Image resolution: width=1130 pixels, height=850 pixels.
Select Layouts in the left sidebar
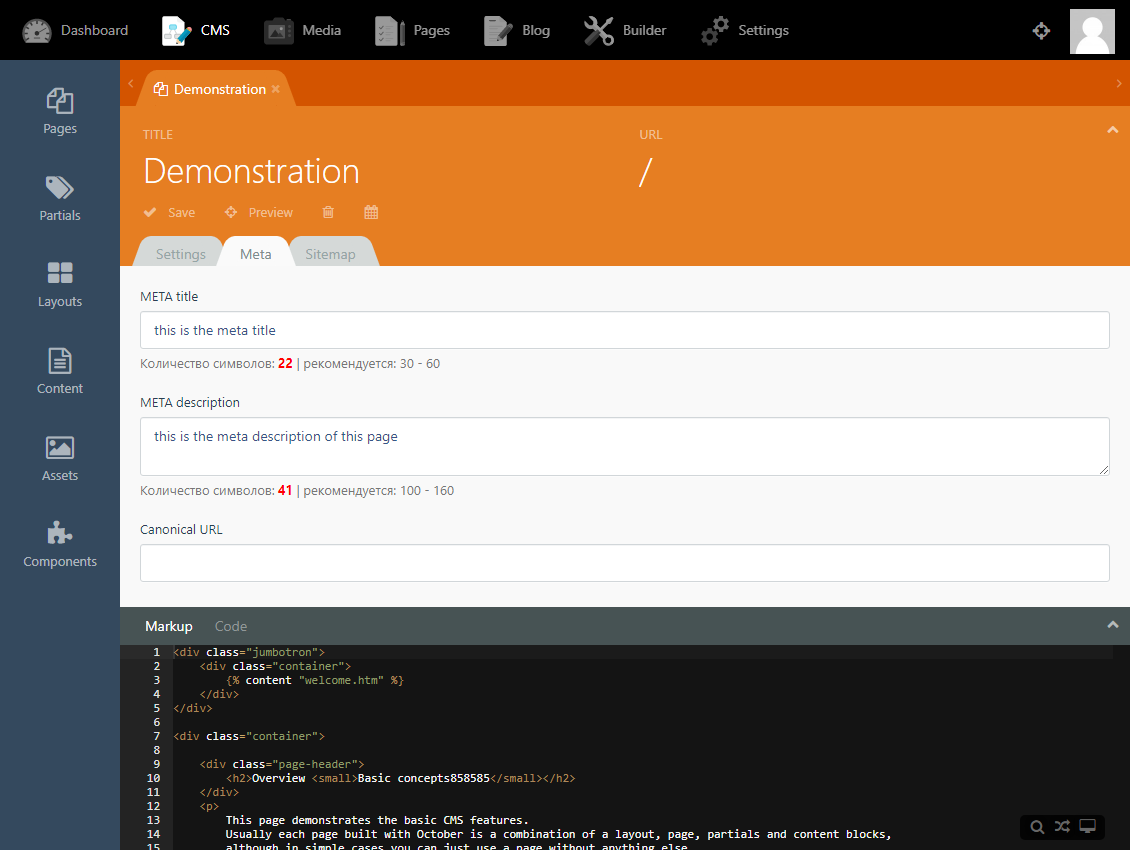pyautogui.click(x=60, y=285)
